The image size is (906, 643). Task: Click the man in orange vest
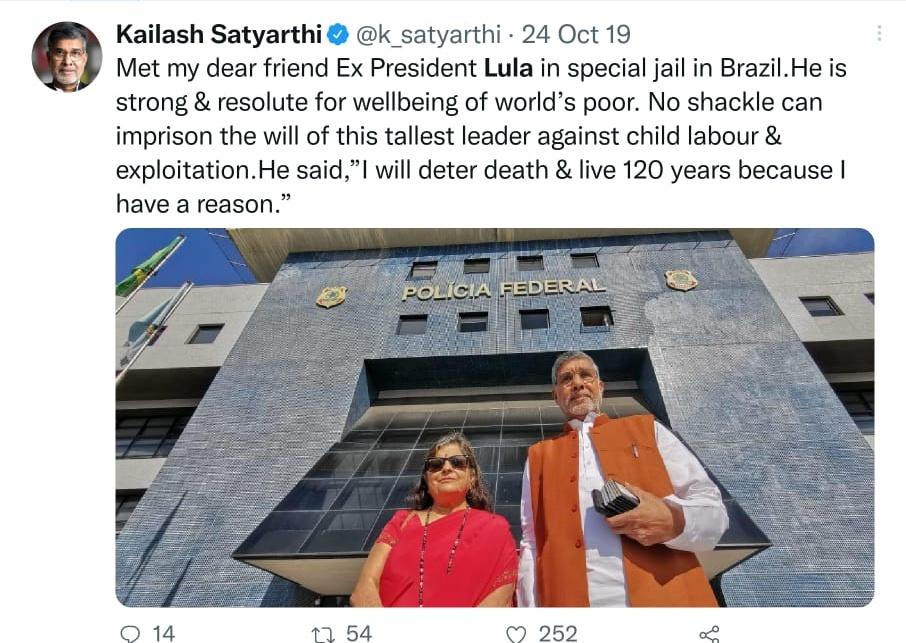(621, 480)
